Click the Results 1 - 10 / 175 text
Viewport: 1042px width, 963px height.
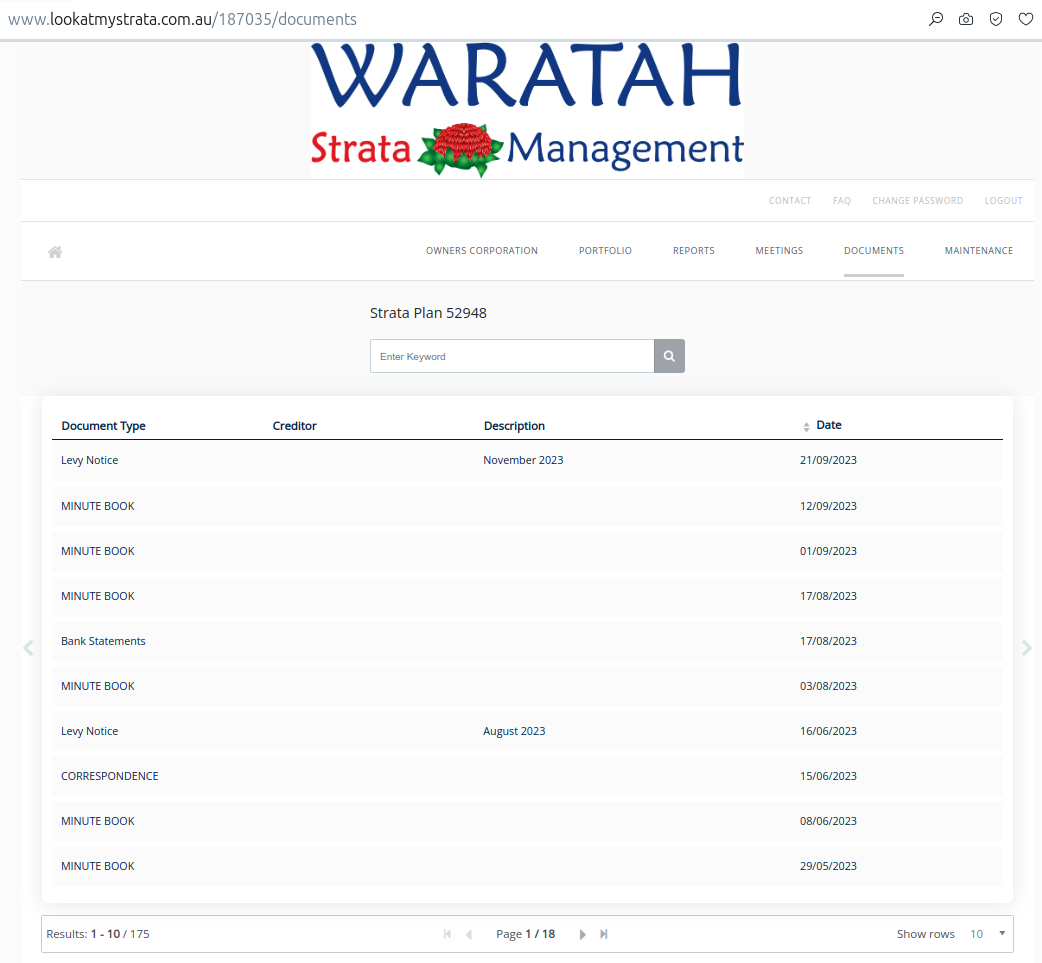(98, 934)
